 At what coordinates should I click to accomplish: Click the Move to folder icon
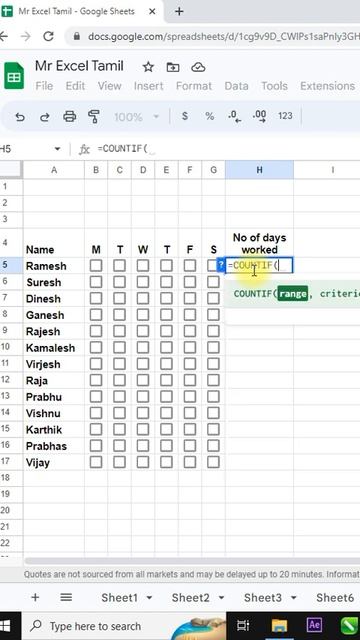173,67
